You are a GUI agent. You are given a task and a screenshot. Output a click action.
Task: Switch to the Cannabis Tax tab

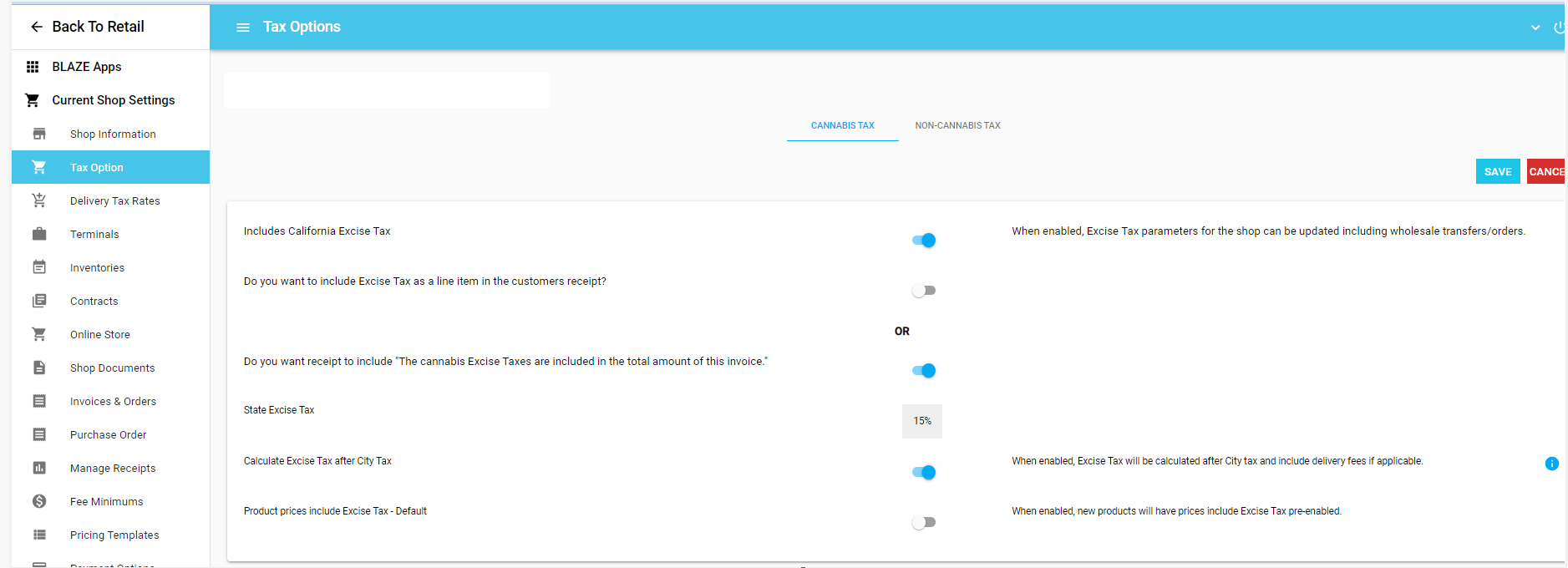tap(843, 126)
